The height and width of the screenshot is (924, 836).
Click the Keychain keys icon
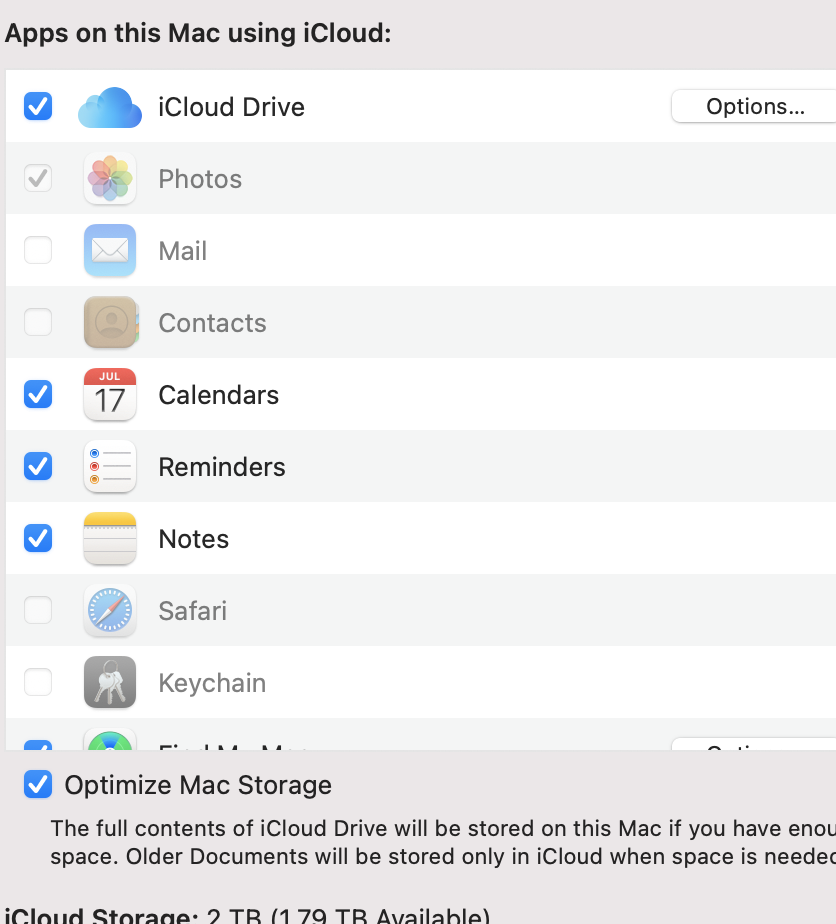coord(110,683)
